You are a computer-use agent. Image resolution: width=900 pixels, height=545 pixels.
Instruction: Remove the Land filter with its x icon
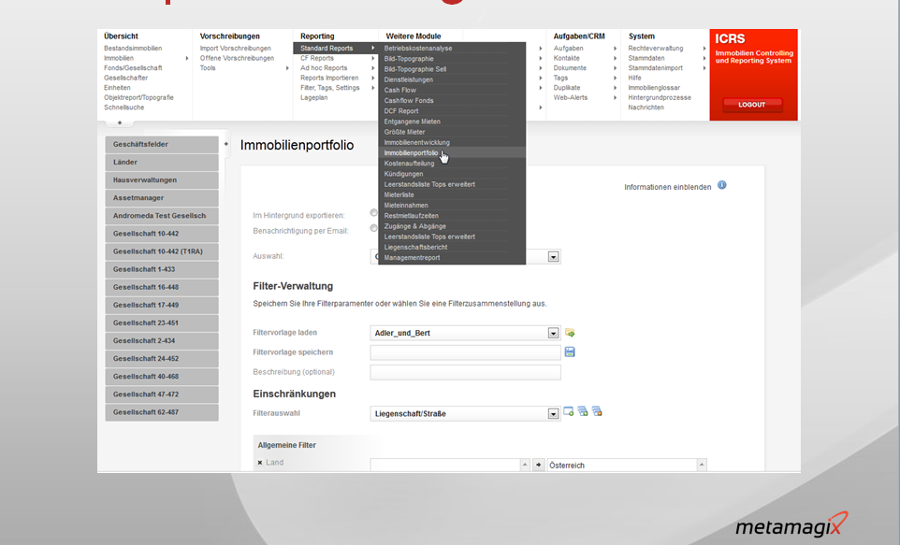point(260,463)
